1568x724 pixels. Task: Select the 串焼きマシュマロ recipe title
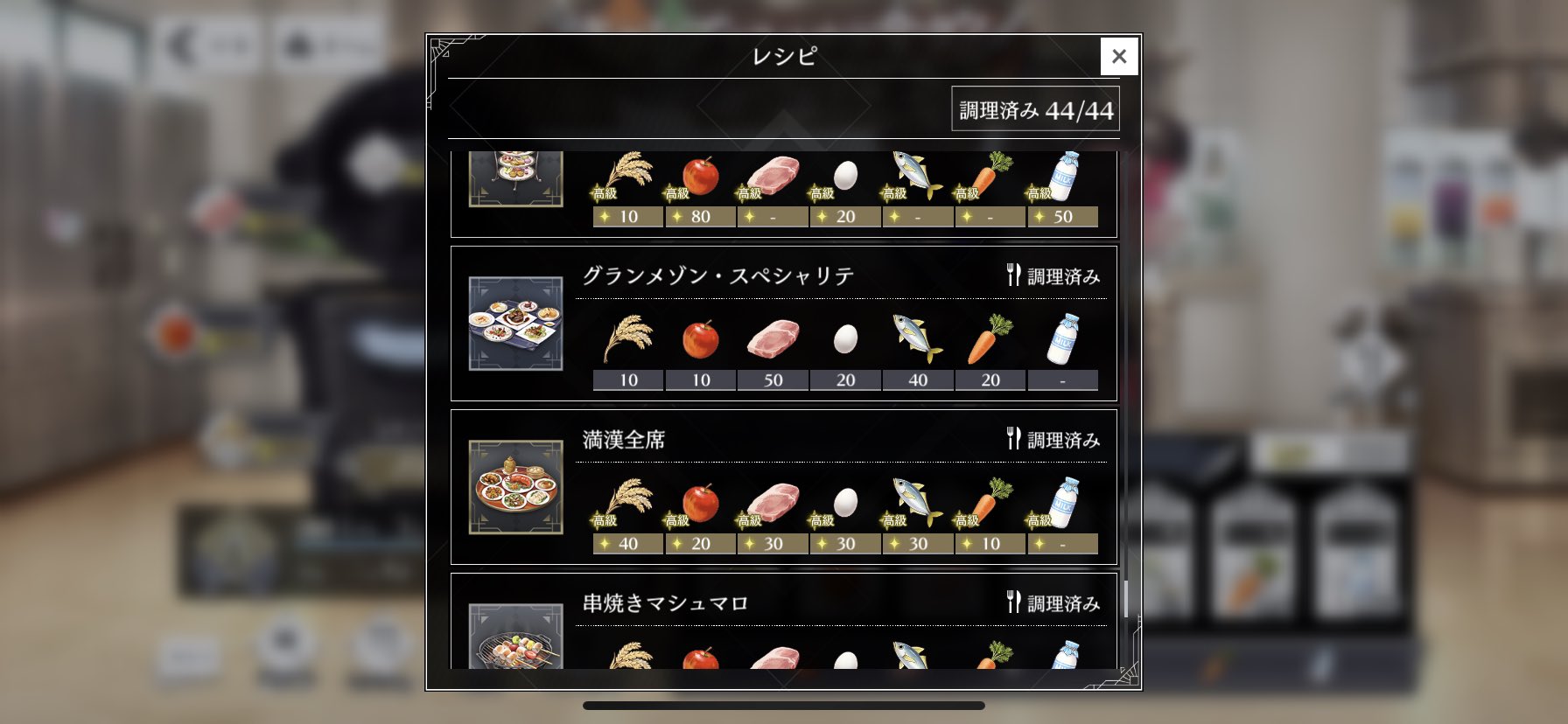tap(665, 603)
